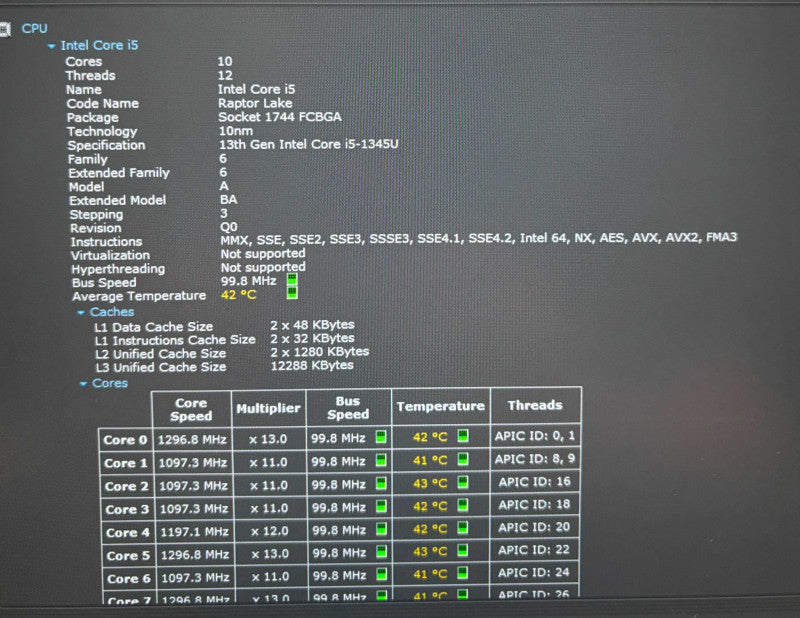The height and width of the screenshot is (618, 800).
Task: Click the Code Name value Raptor Lake
Action: [255, 103]
